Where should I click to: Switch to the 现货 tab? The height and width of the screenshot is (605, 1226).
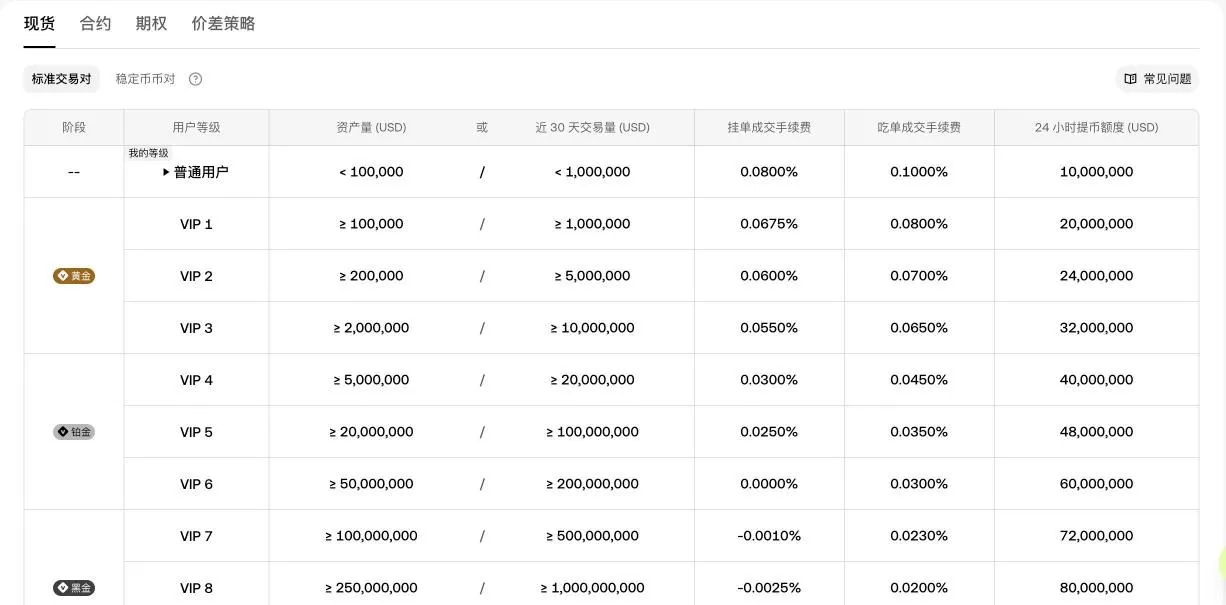[40, 24]
